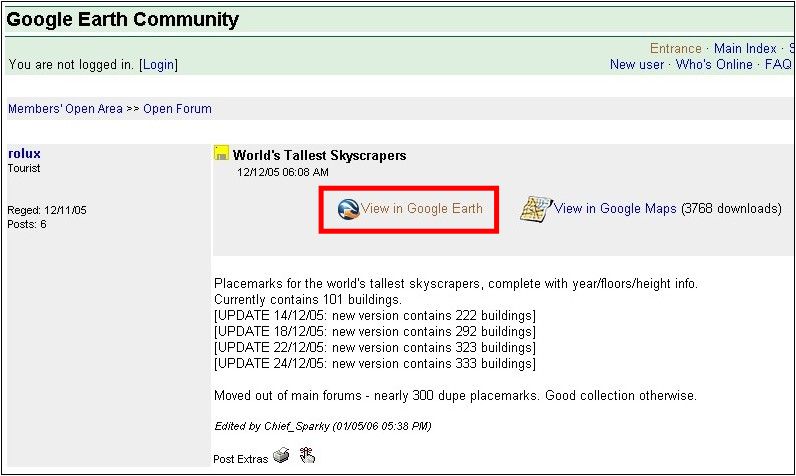Open the View in Google Earth link

coord(422,209)
